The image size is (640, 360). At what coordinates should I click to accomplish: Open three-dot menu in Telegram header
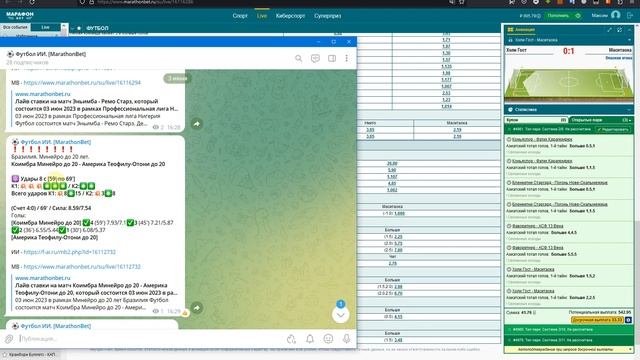tap(347, 58)
